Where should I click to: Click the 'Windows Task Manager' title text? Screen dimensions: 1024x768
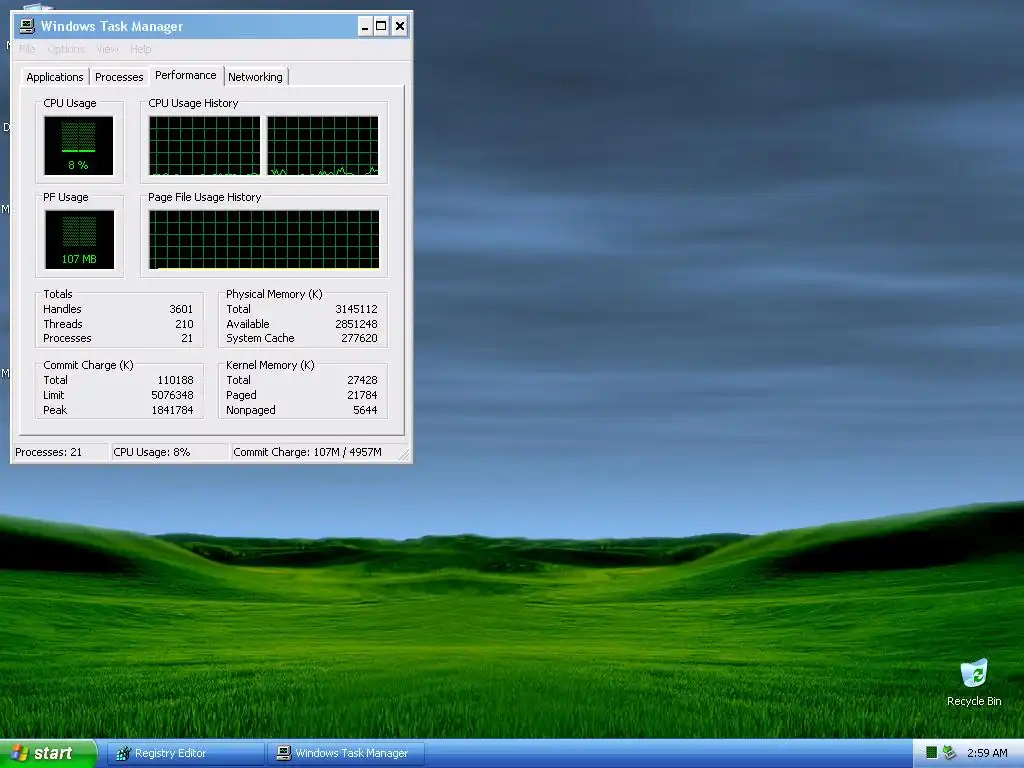(112, 26)
